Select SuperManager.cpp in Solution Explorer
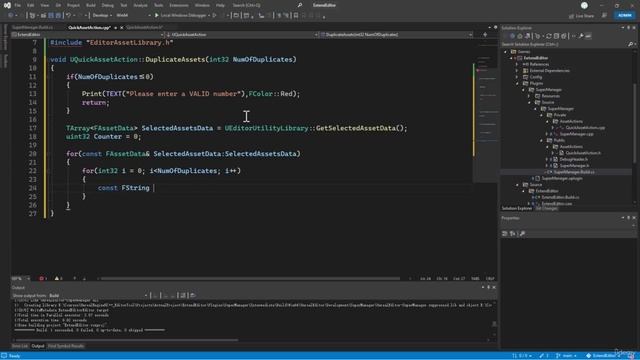The height and width of the screenshot is (360, 640). click(x=576, y=134)
